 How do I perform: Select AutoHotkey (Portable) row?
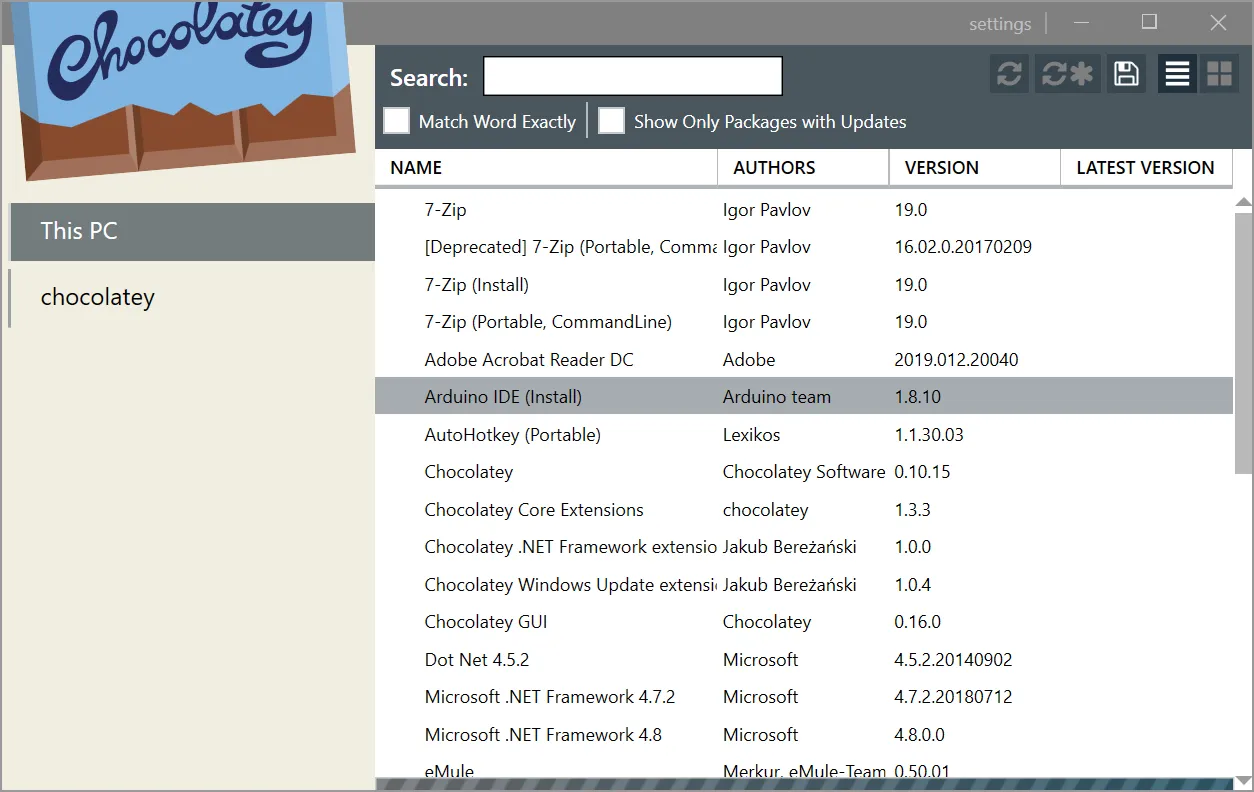coord(804,435)
